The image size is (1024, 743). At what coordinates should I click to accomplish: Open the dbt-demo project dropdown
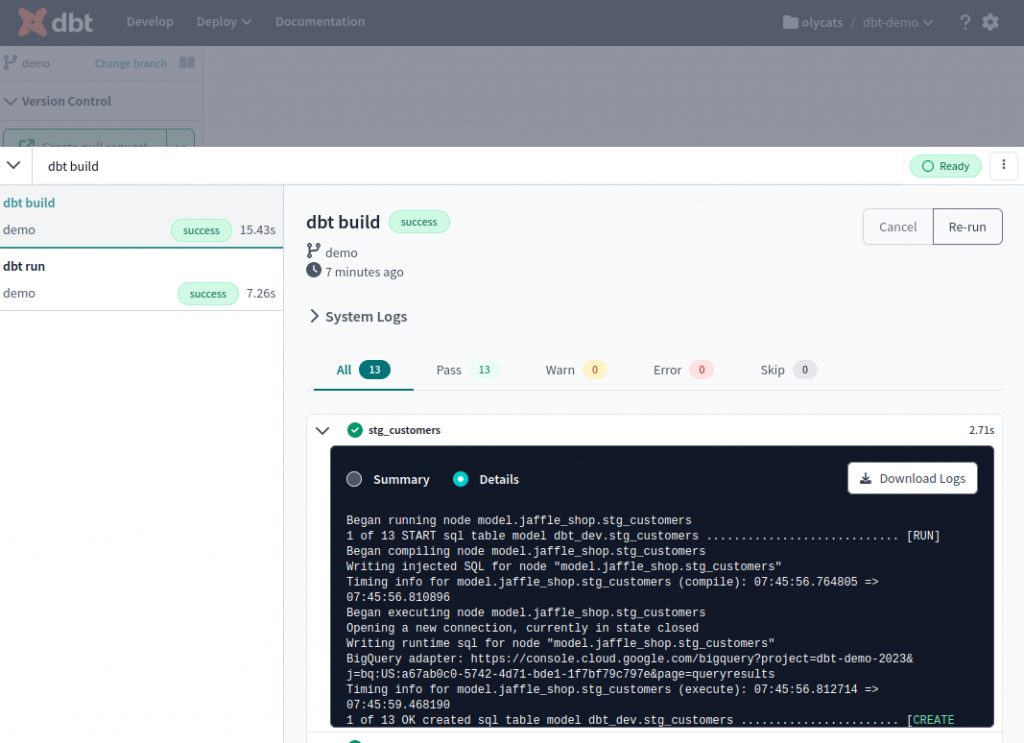pyautogui.click(x=897, y=22)
